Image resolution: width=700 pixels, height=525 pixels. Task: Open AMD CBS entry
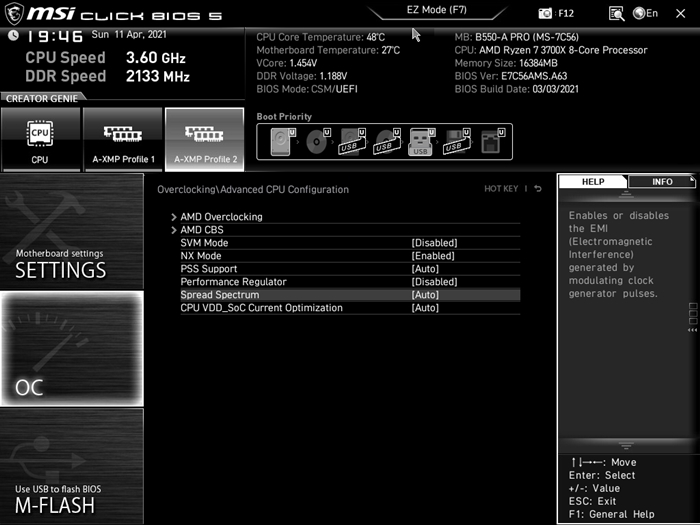coord(202,230)
